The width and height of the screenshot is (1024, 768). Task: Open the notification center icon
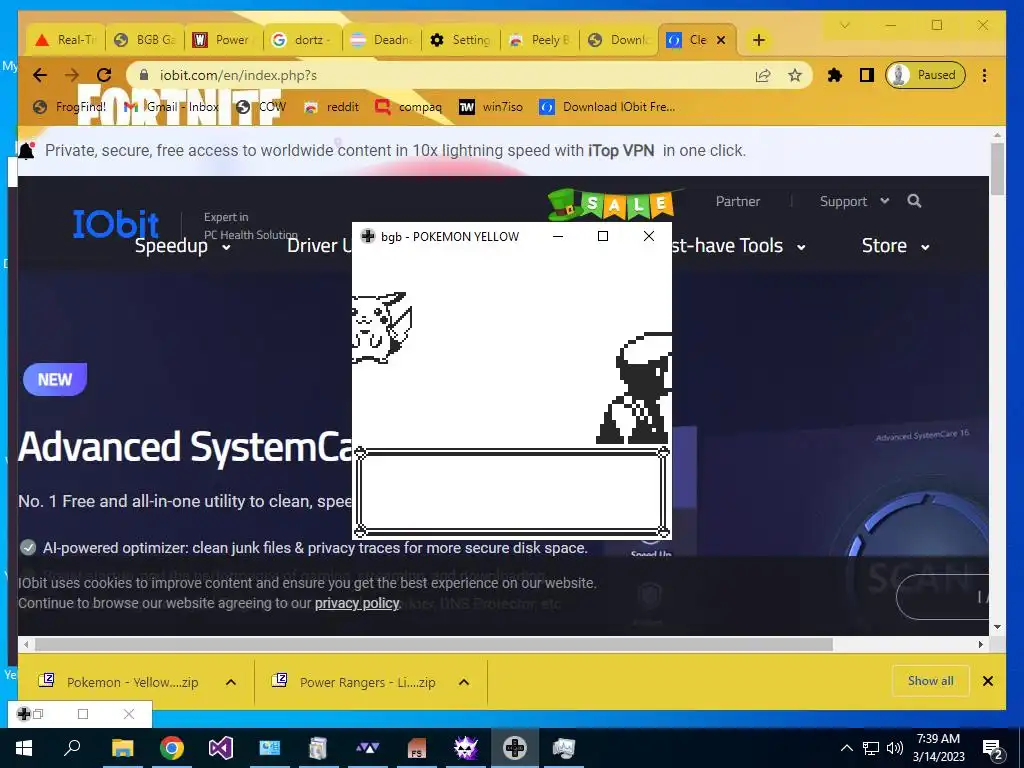coord(993,748)
